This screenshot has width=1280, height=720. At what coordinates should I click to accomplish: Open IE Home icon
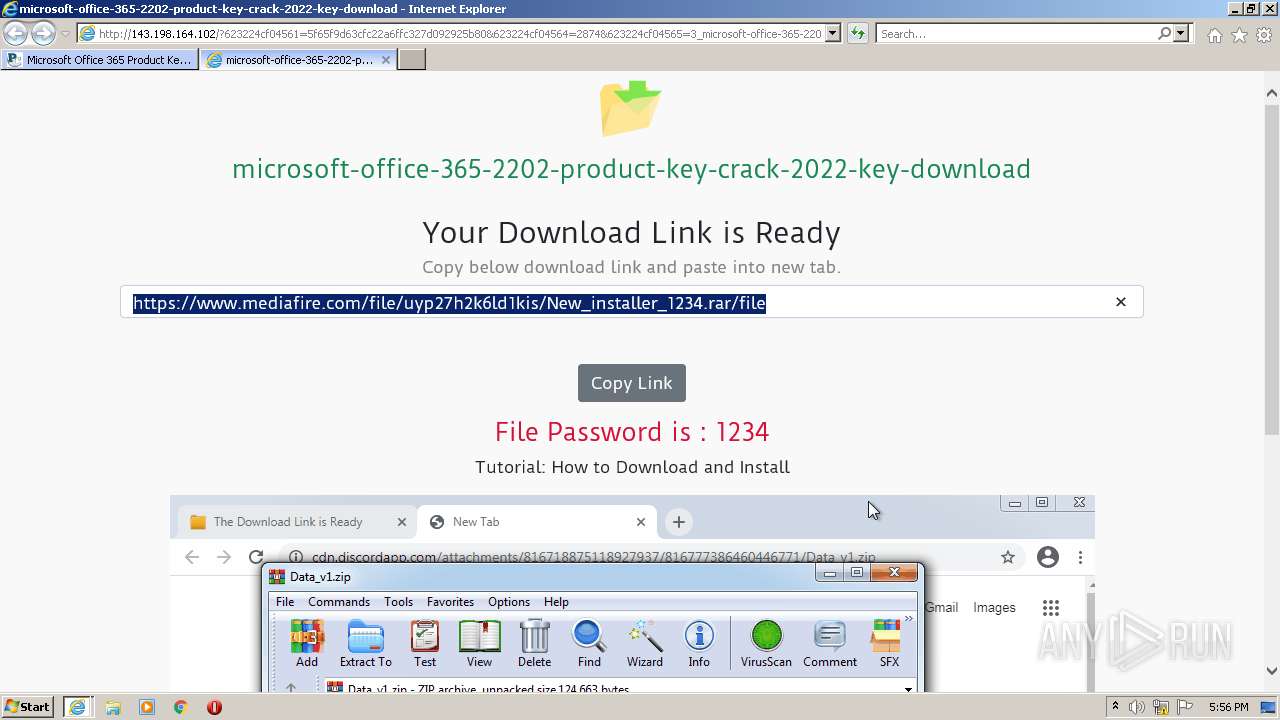[1214, 34]
